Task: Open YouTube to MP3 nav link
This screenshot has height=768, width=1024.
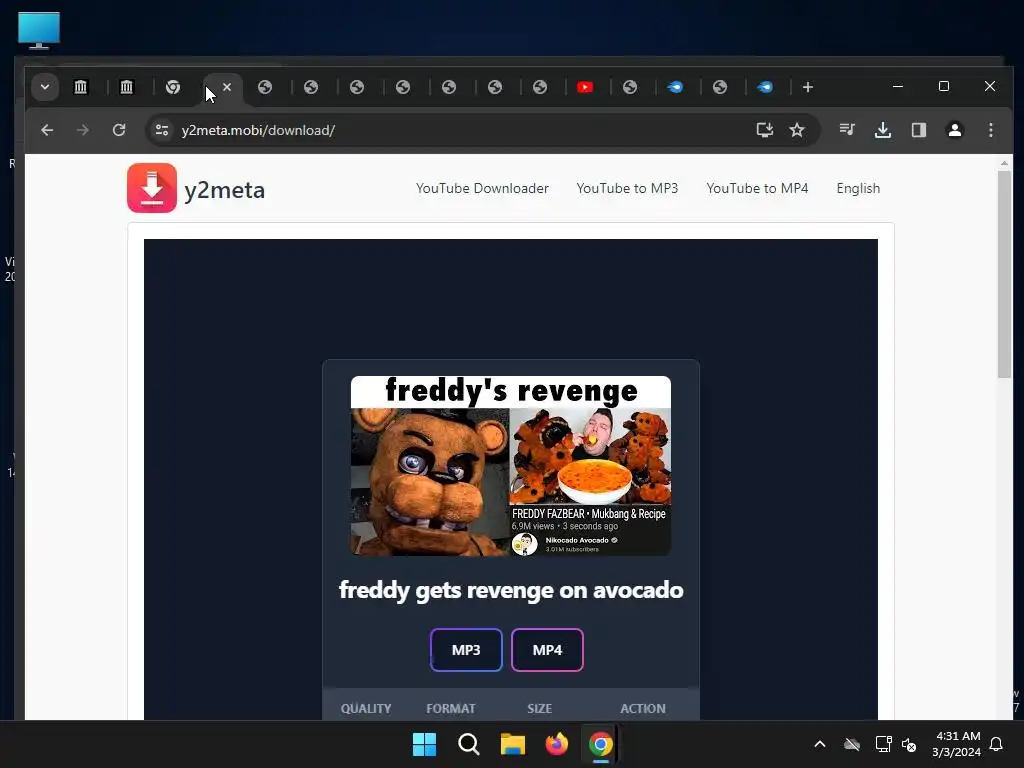Action: coord(627,188)
